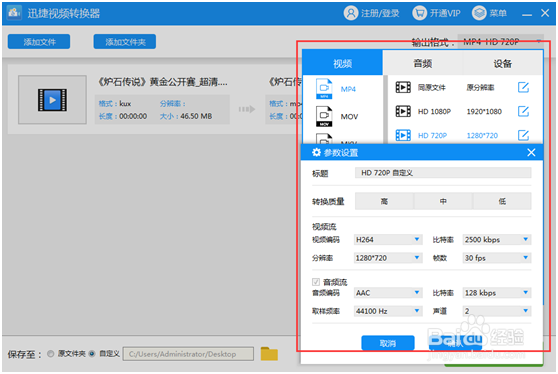This screenshot has height=374, width=558.
Task: Click the save path C:/Users/Administrator/Desktop field
Action: [x=188, y=354]
